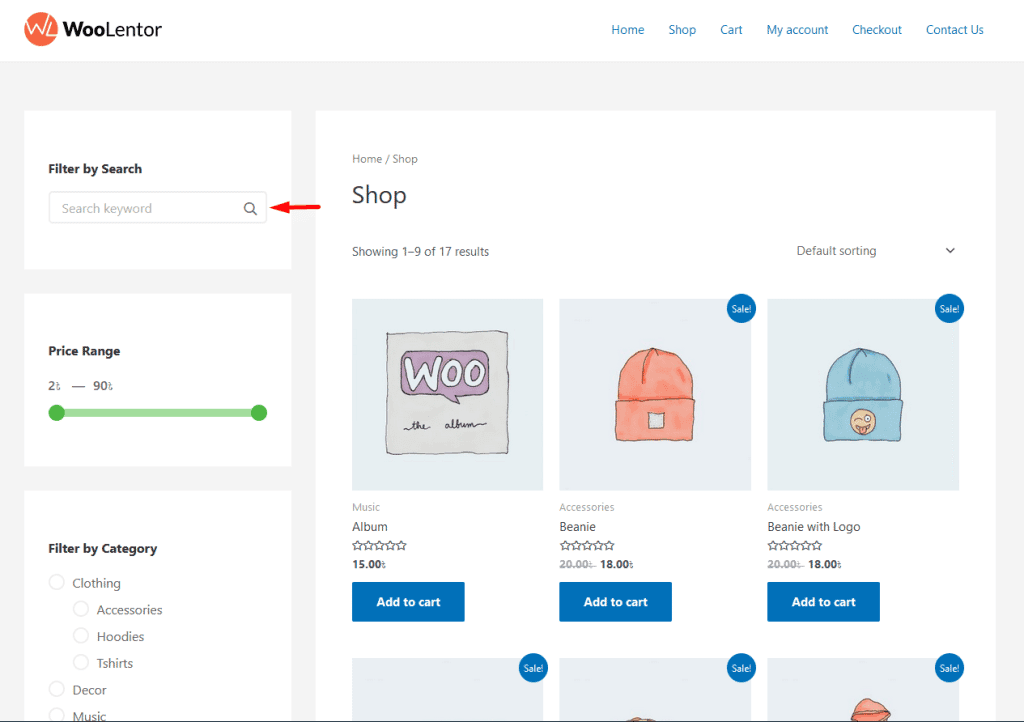The width and height of the screenshot is (1024, 722).
Task: Click the Album star rating
Action: [x=379, y=546]
